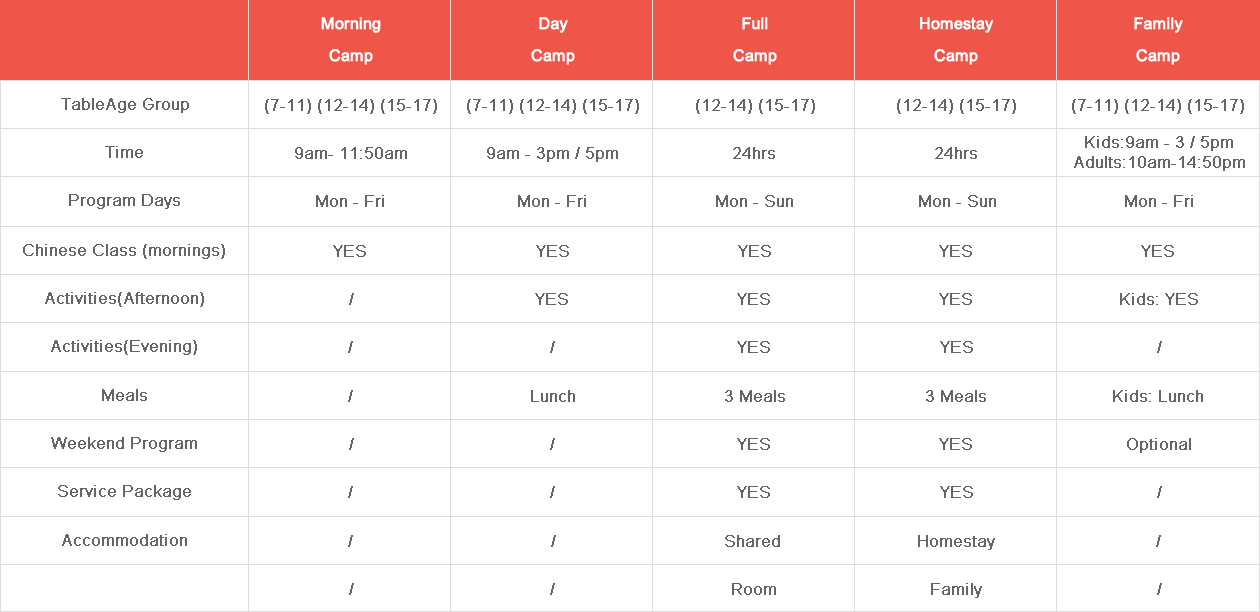
Task: Click the Accommodation row label
Action: (124, 540)
